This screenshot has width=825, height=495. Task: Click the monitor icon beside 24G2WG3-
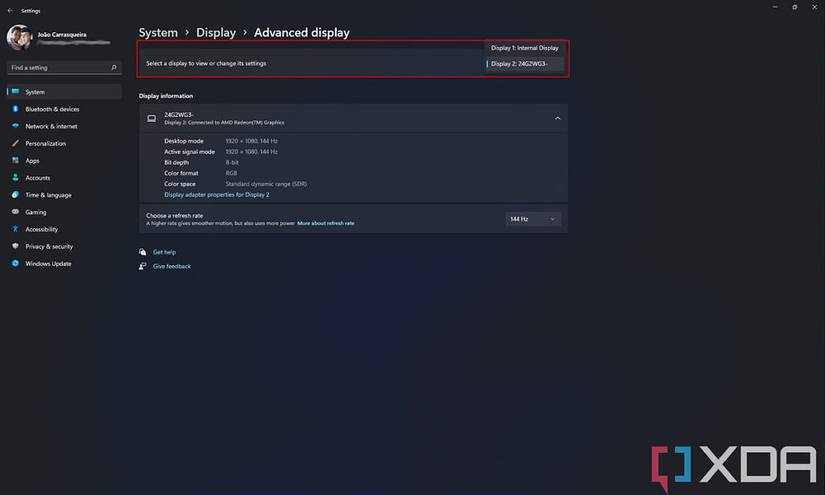click(152, 118)
